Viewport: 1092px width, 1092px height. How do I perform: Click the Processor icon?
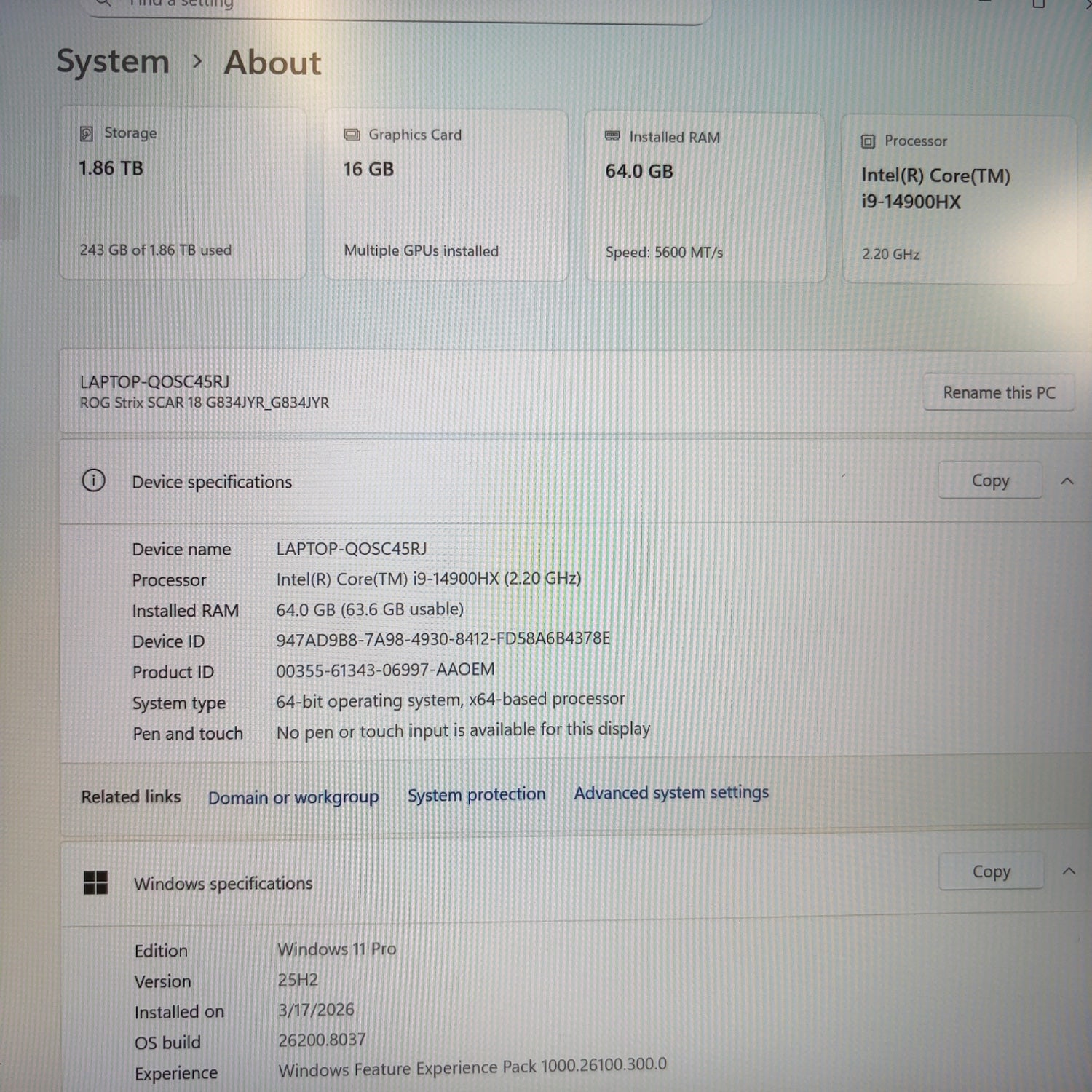(x=868, y=141)
